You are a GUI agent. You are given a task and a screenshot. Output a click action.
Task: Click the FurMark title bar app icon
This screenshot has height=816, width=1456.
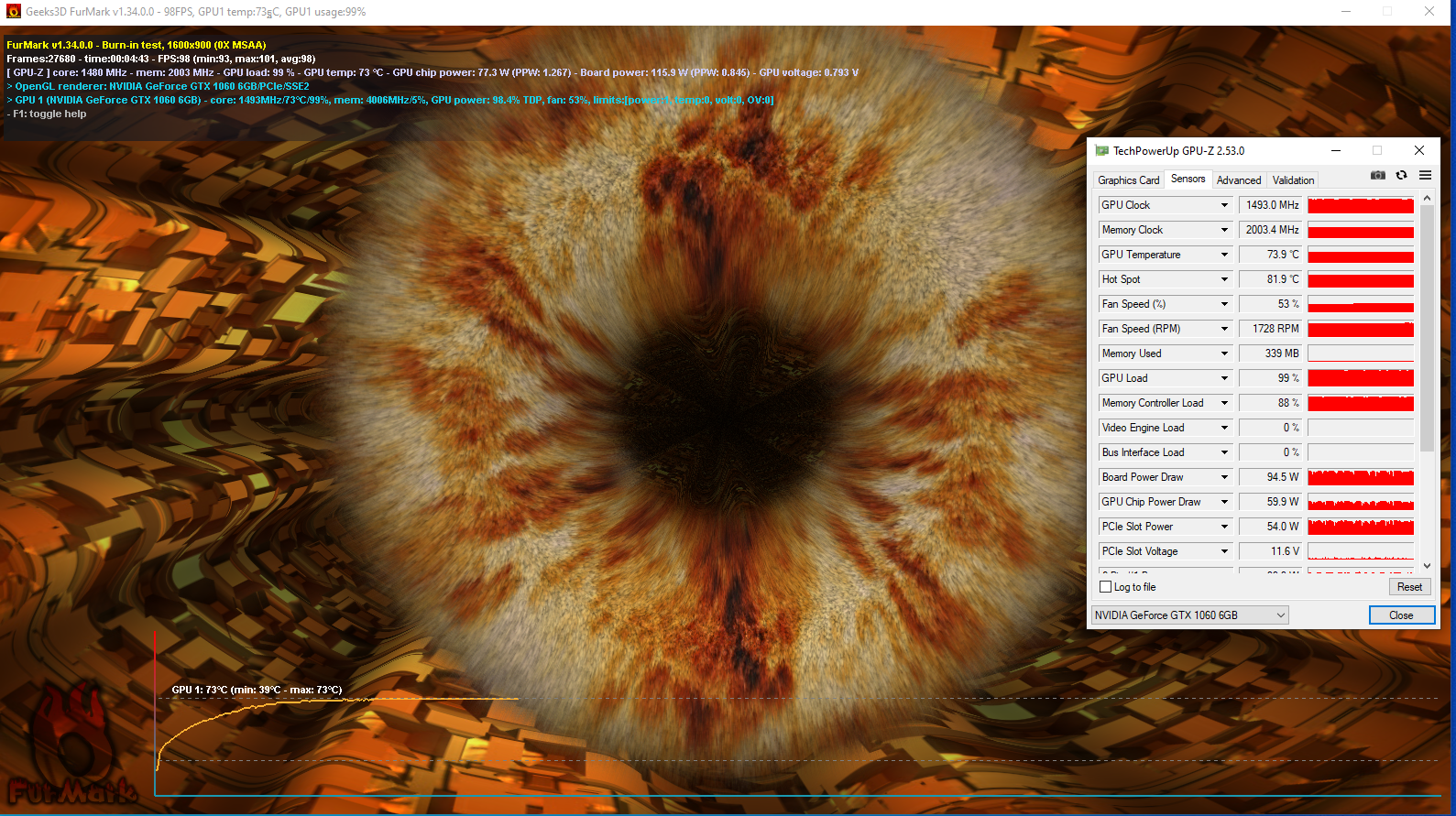(x=13, y=12)
